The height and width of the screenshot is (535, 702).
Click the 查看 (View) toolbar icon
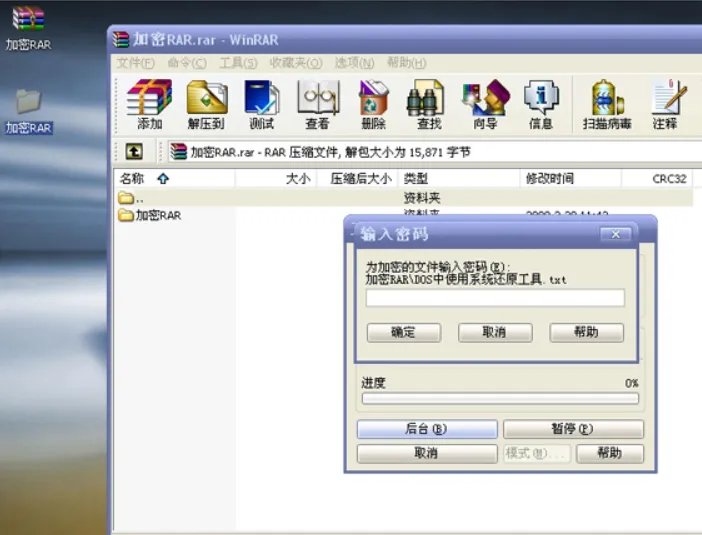click(318, 104)
